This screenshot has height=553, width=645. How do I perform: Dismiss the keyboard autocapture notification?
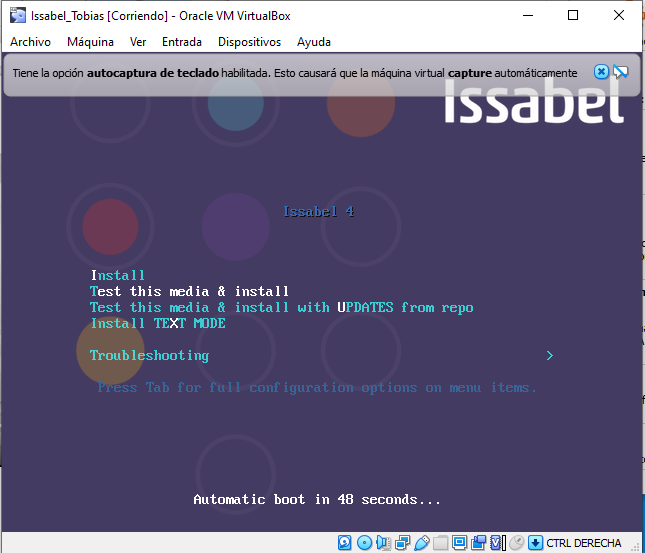tap(601, 72)
